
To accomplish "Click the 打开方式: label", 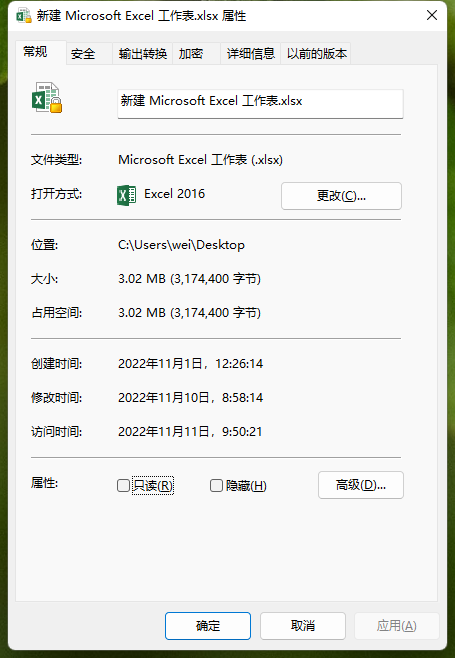I will pyautogui.click(x=57, y=194).
